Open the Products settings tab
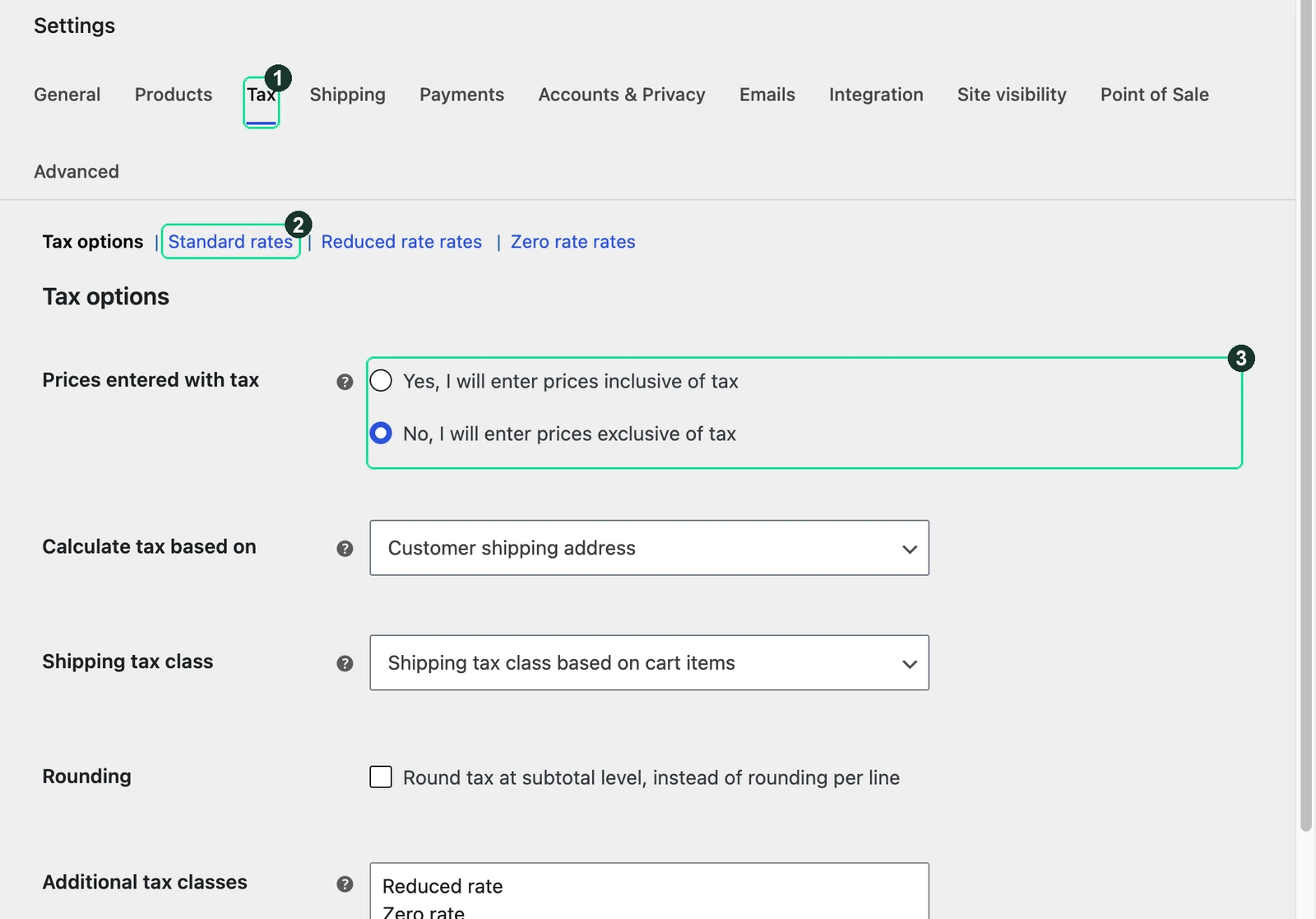This screenshot has height=919, width=1316. (174, 95)
